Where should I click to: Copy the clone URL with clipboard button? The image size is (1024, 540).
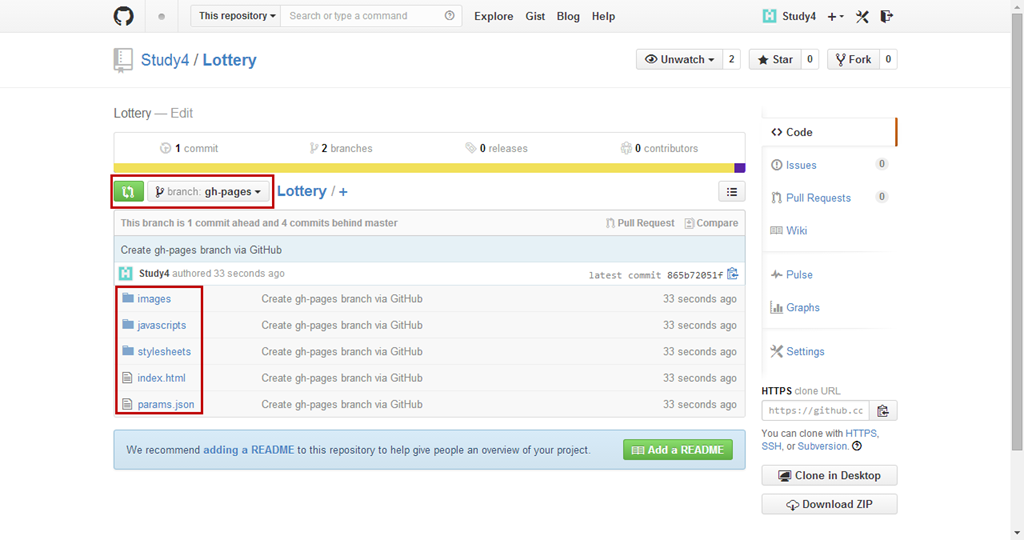pyautogui.click(x=883, y=411)
